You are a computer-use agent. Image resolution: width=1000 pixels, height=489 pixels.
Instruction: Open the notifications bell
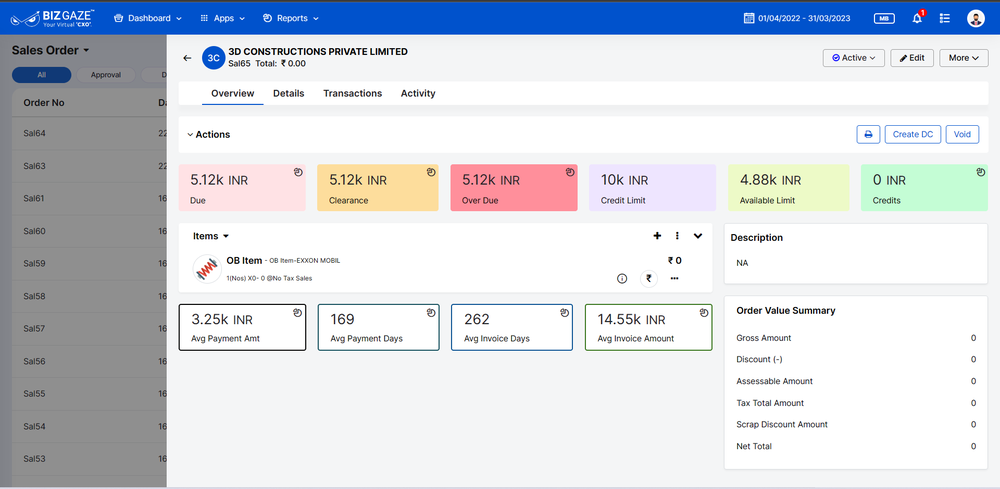point(917,18)
